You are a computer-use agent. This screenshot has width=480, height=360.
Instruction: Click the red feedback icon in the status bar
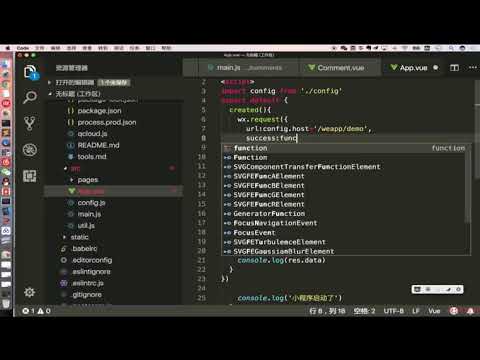click(454, 311)
